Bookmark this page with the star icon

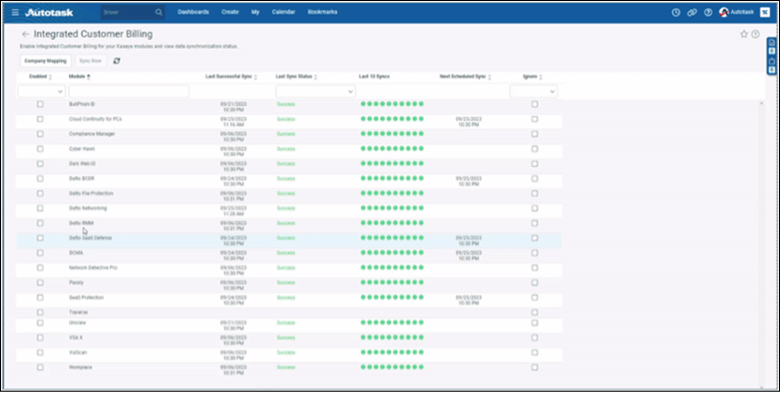pos(744,34)
